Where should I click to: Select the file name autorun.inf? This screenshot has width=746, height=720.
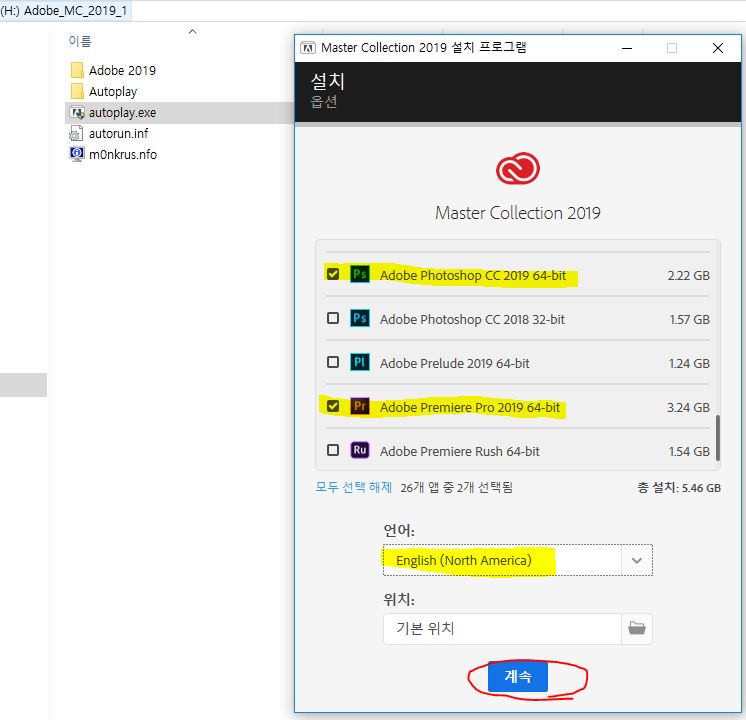tap(118, 134)
